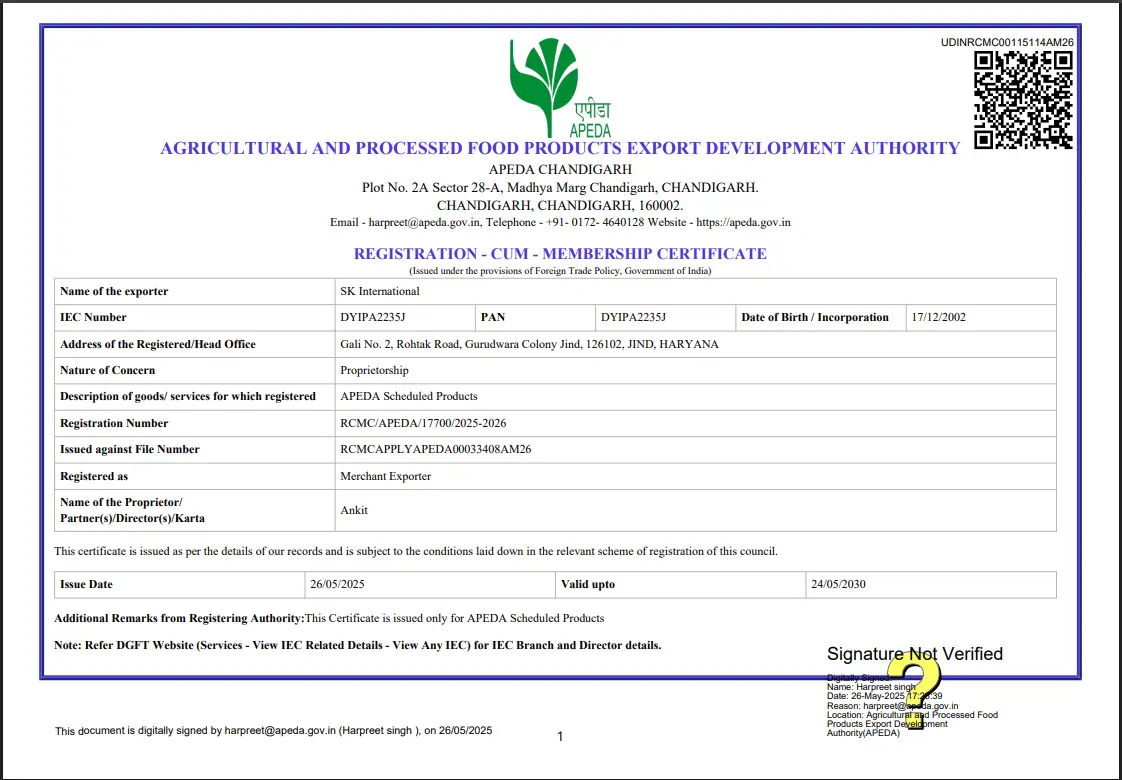Select the Date of Birth 17/12/2002 cell
1122x780 pixels.
point(942,317)
